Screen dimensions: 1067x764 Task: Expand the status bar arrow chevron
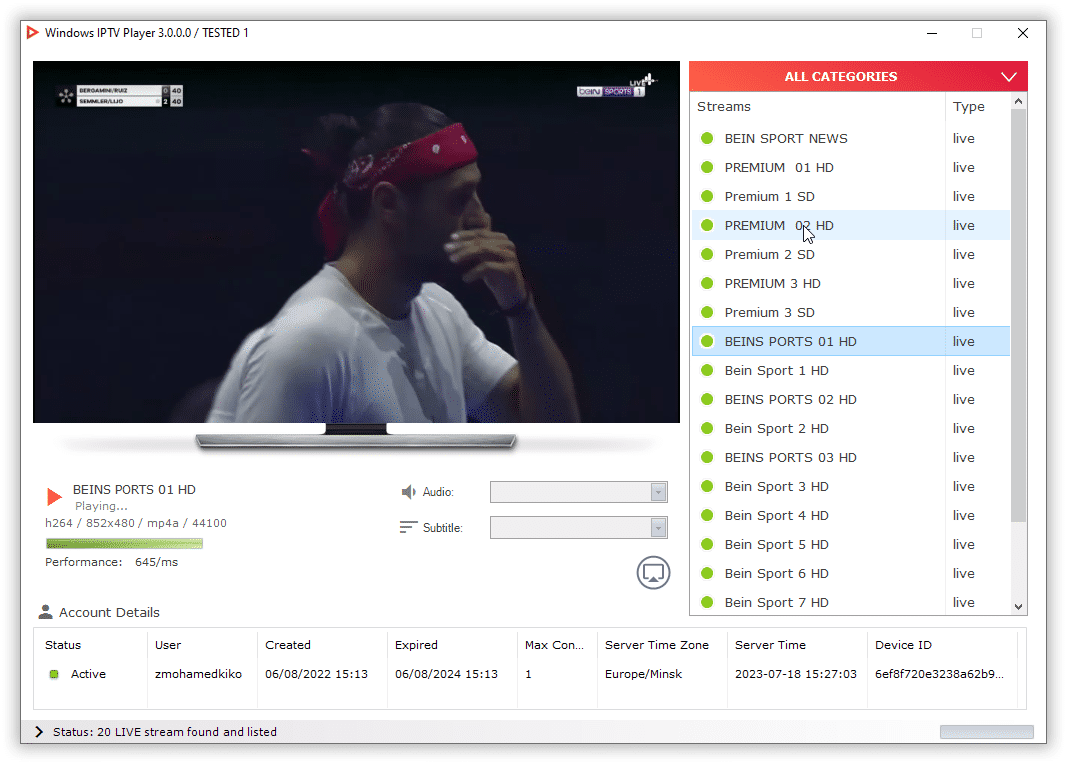39,731
